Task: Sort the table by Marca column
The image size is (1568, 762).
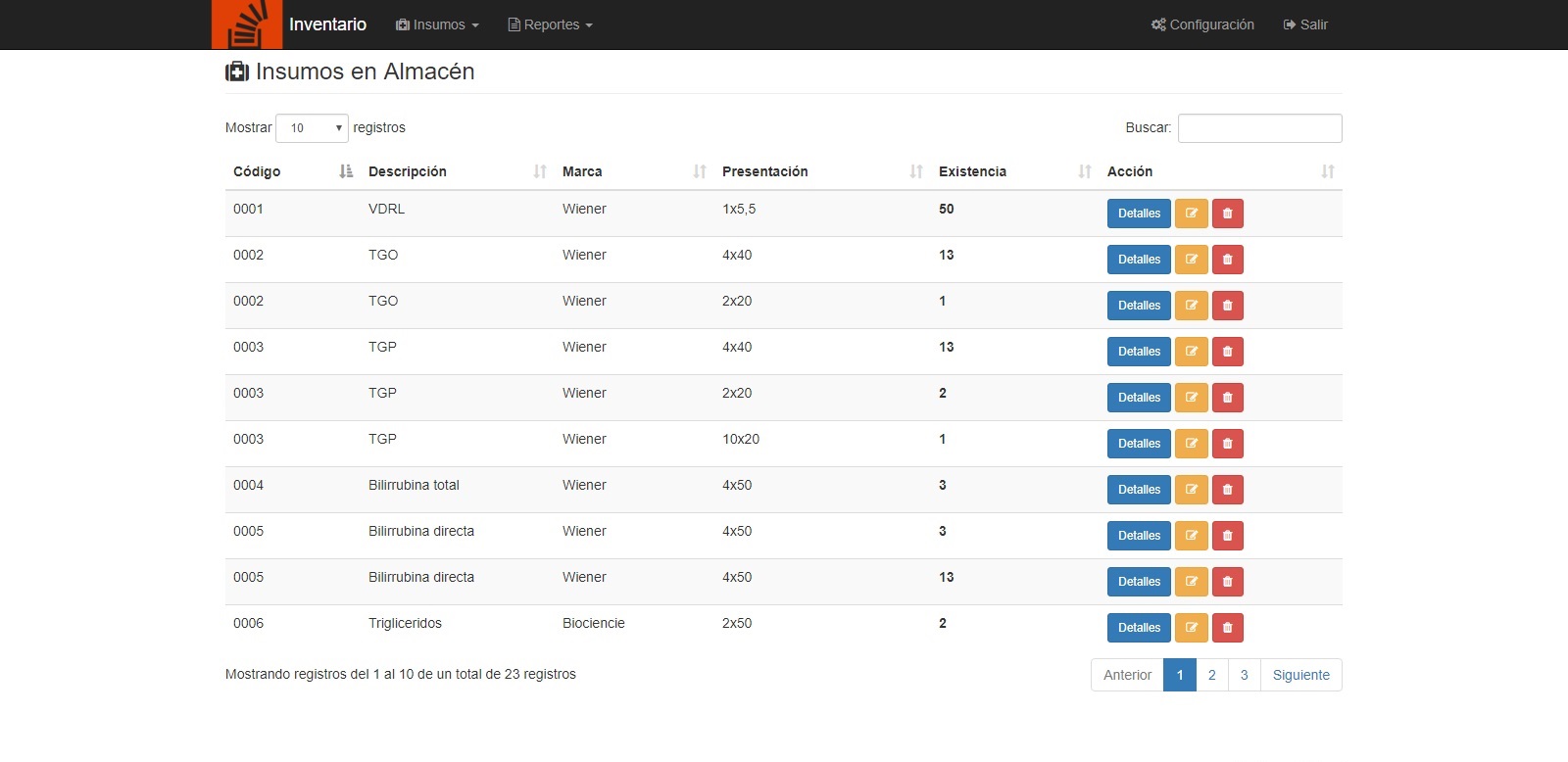Action: (634, 171)
